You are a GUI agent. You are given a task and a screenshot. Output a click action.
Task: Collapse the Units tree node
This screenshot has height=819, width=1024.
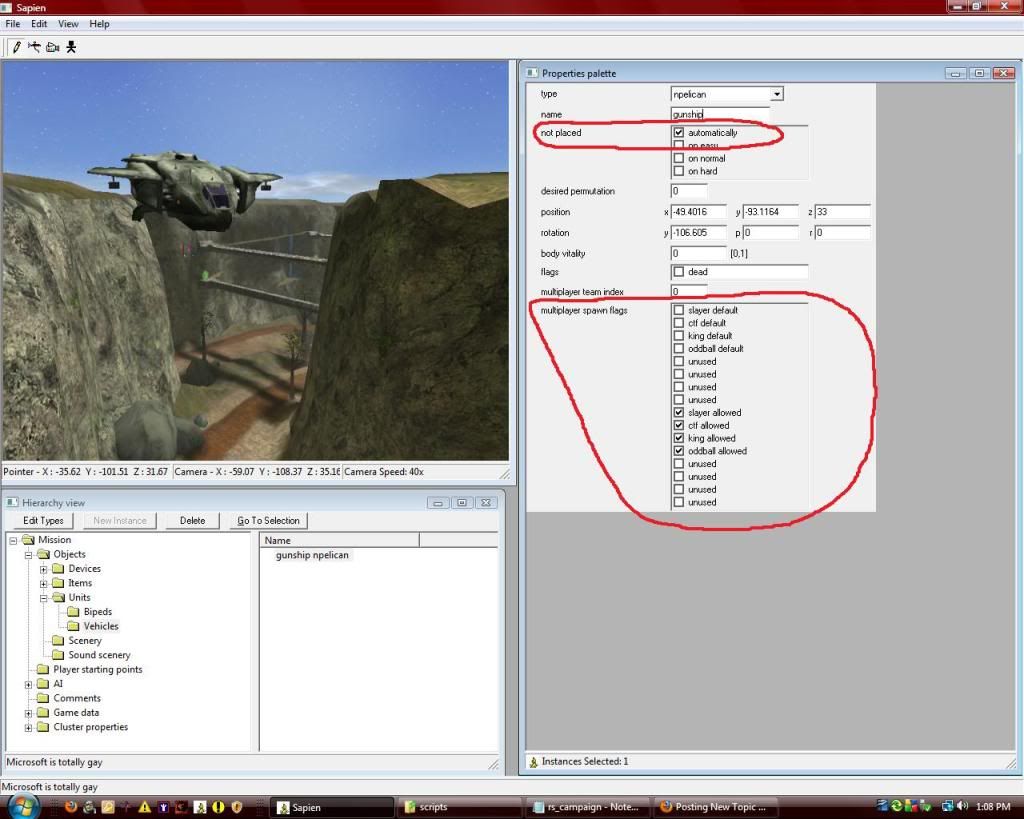point(43,598)
